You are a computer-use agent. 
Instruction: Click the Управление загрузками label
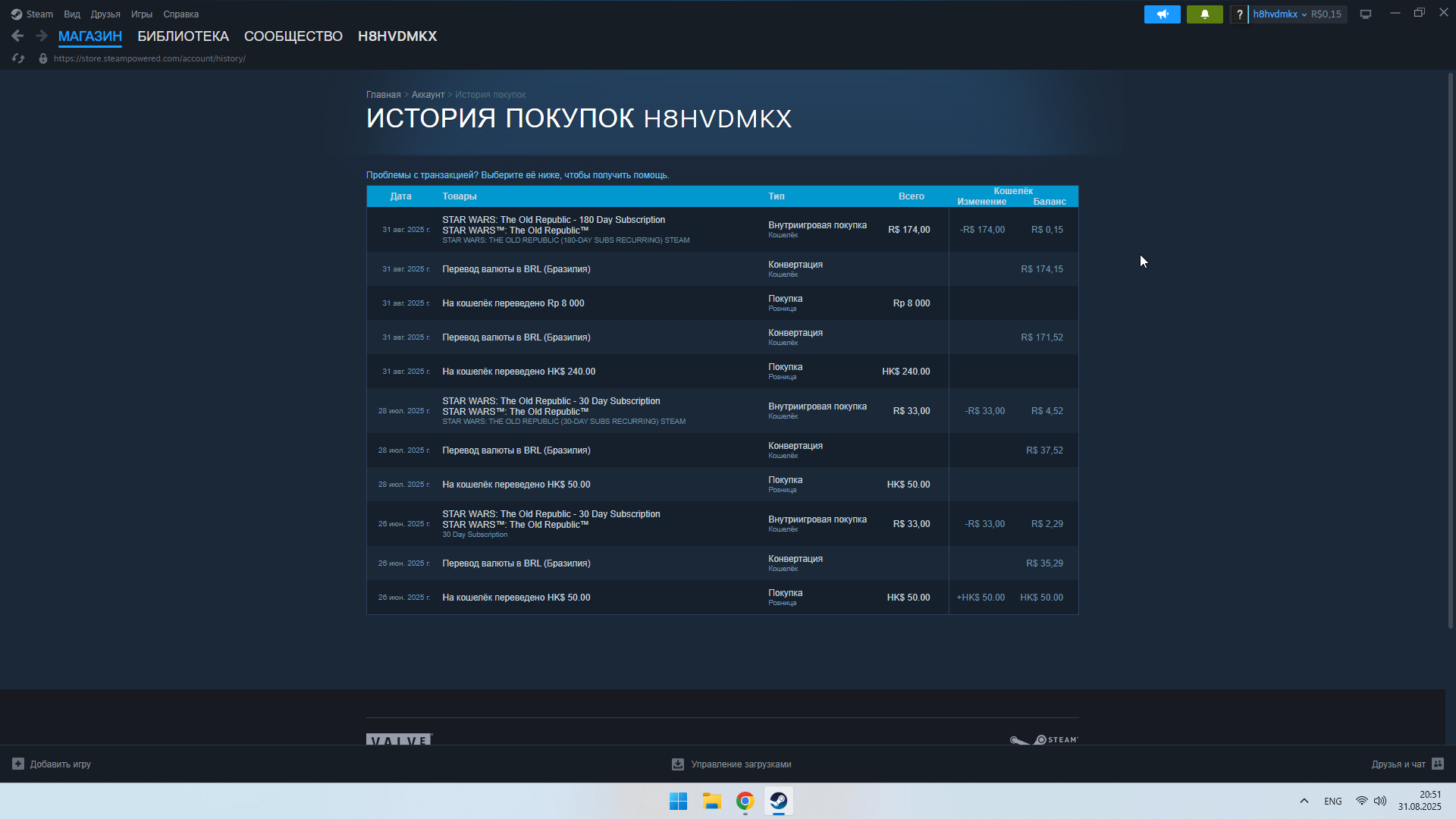point(741,764)
